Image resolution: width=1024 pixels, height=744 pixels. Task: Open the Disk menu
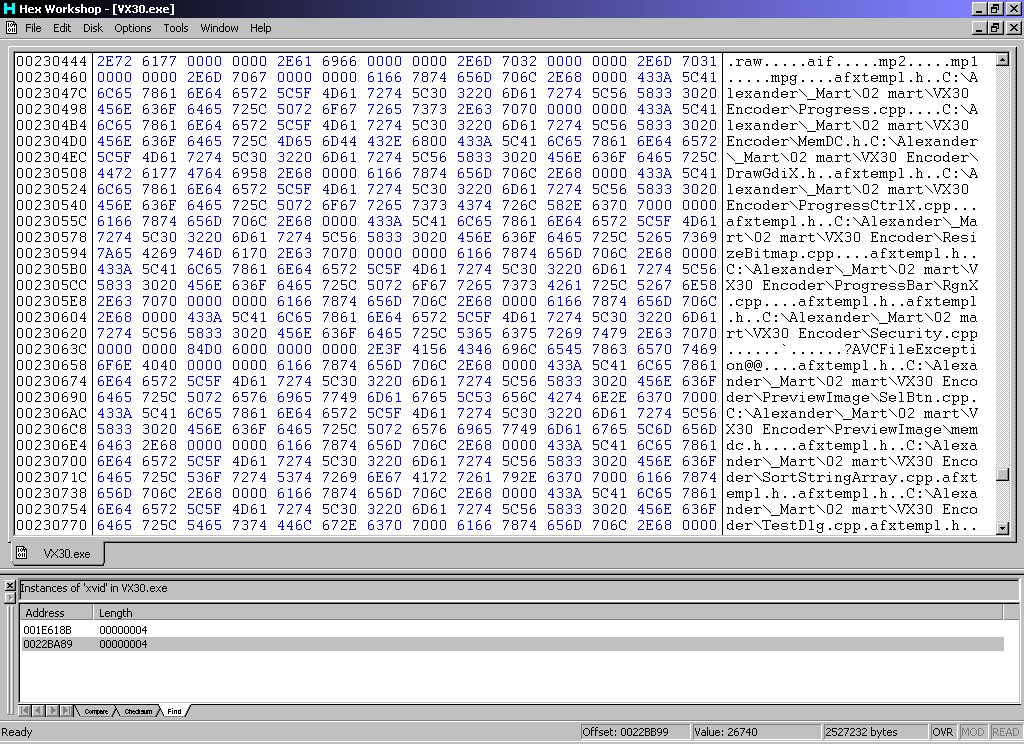coord(93,28)
